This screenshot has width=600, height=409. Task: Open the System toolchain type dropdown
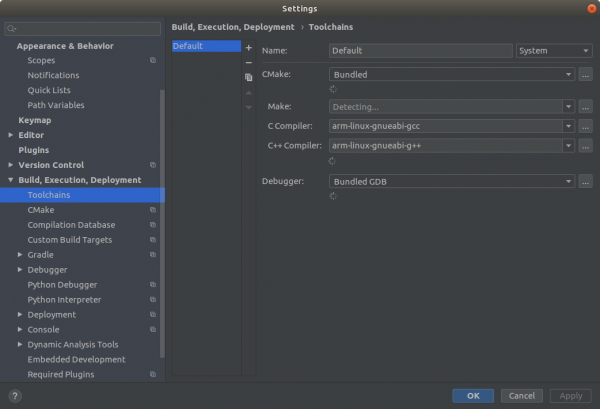click(554, 51)
